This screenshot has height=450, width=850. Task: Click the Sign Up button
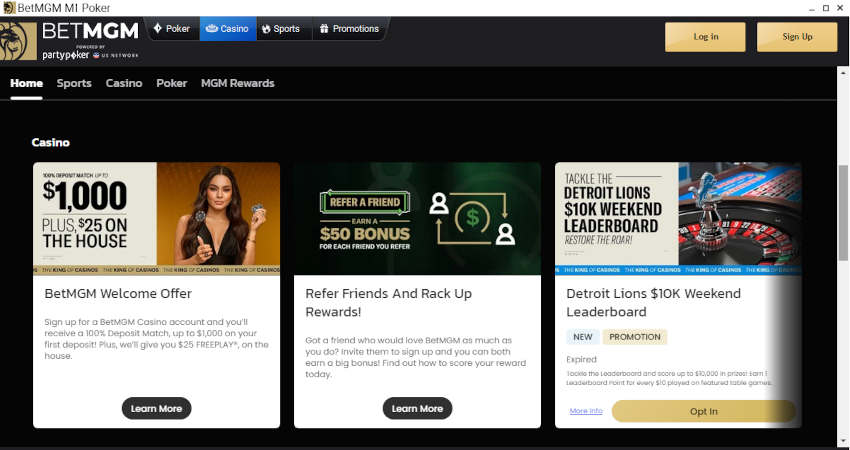tap(797, 37)
